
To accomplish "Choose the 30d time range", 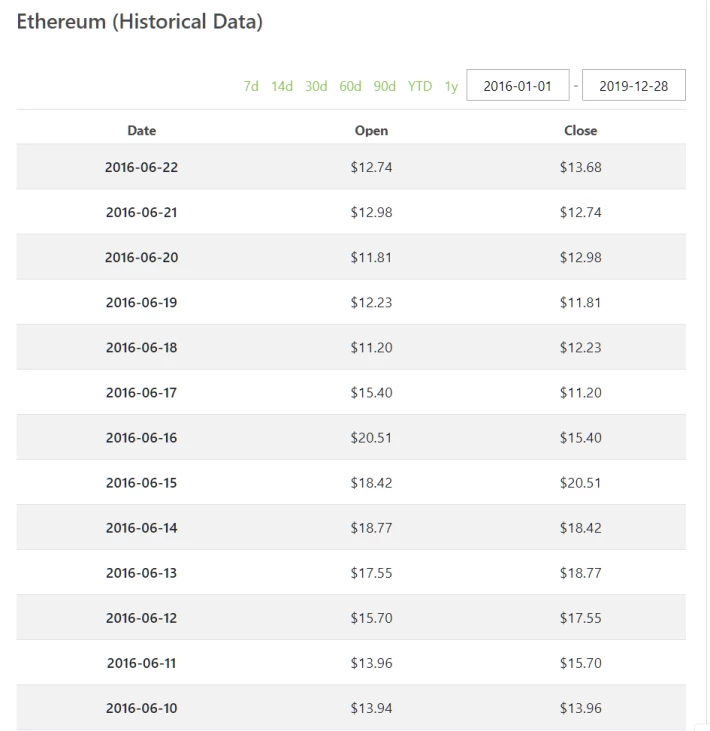I will (316, 86).
